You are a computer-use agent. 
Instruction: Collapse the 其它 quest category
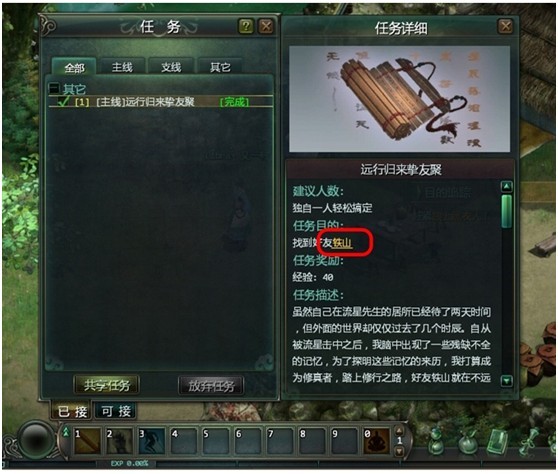pyautogui.click(x=54, y=88)
